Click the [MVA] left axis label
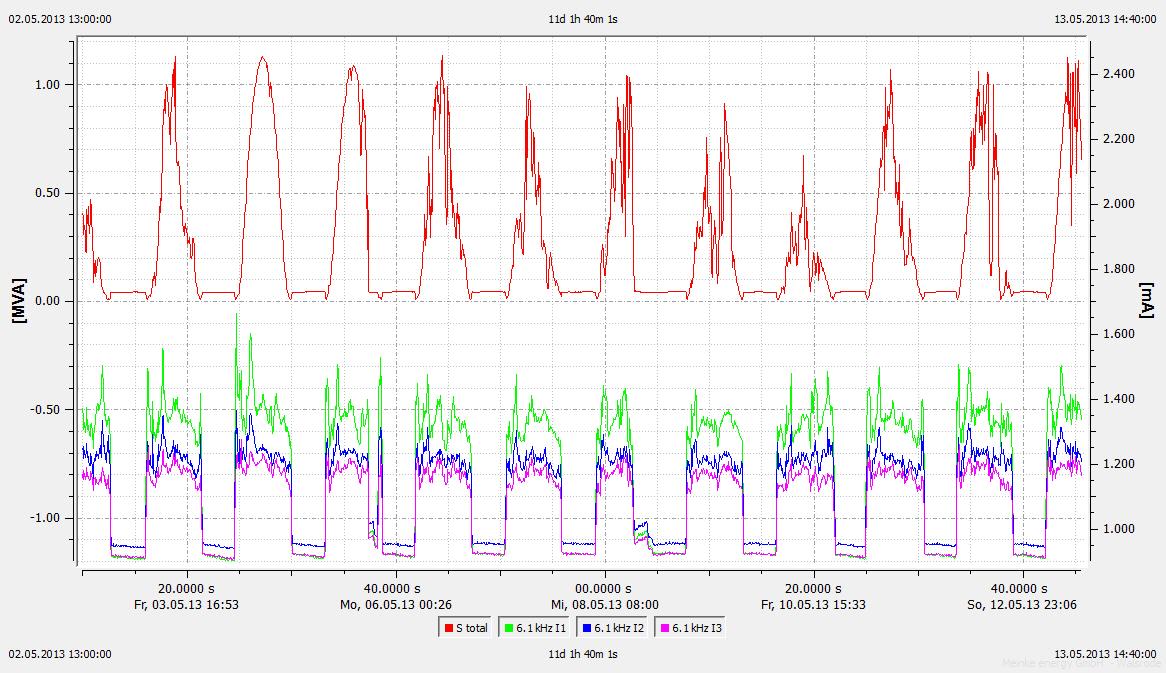The height and width of the screenshot is (673, 1166). click(x=17, y=301)
